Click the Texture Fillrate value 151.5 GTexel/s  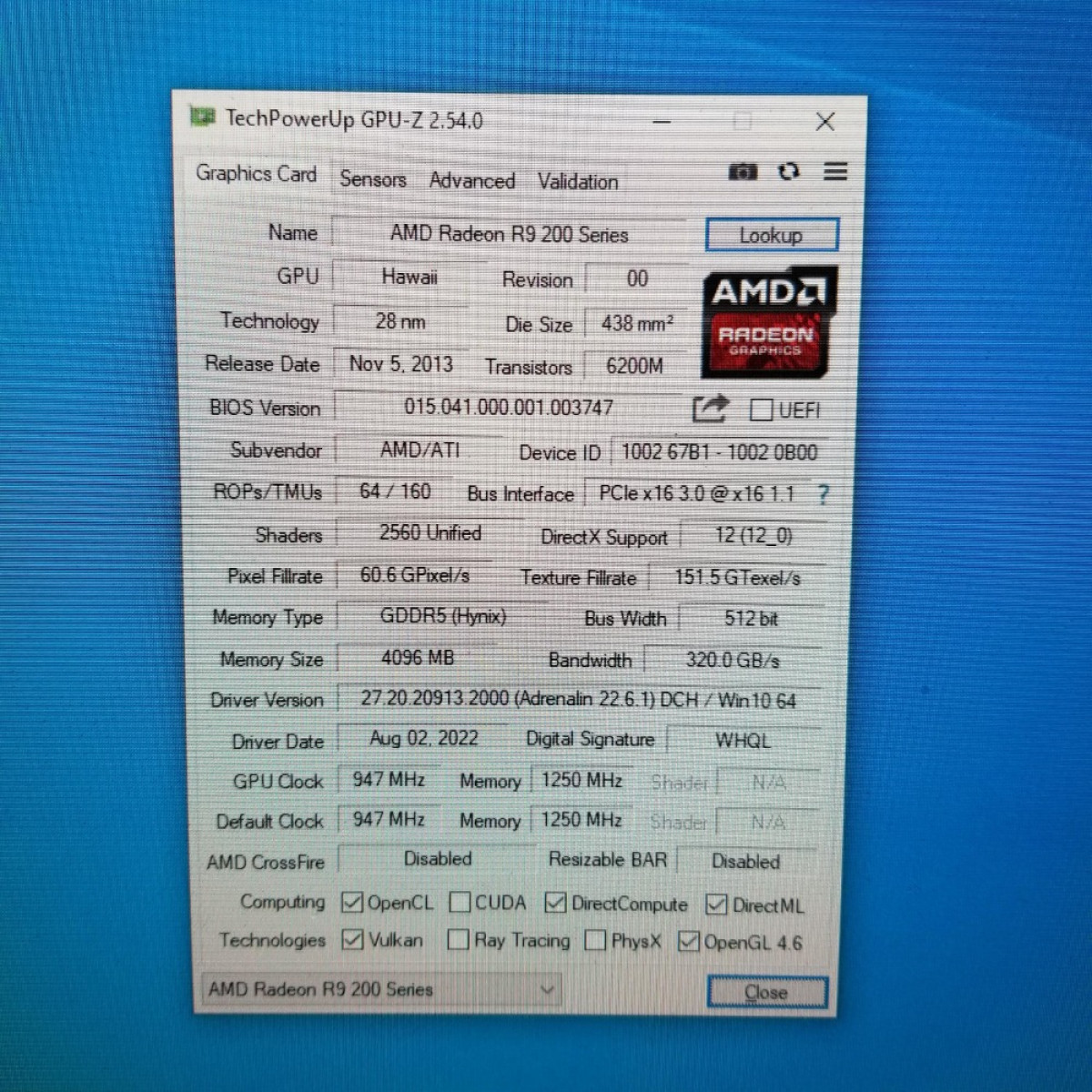pyautogui.click(x=738, y=578)
